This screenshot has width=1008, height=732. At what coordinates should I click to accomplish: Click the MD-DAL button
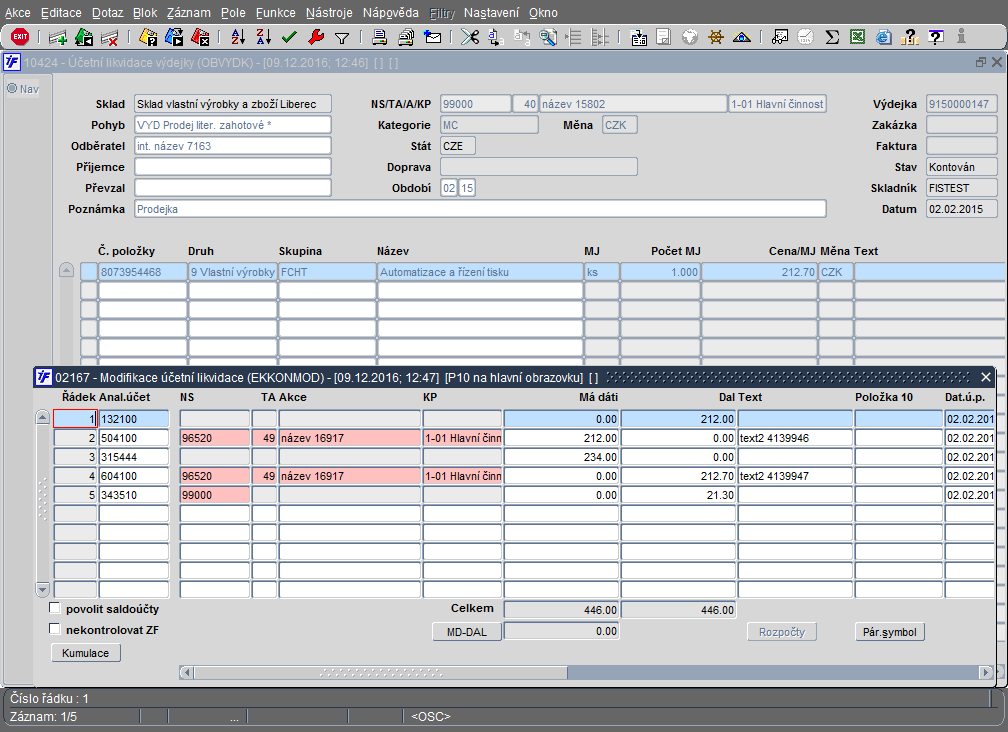[x=467, y=632]
